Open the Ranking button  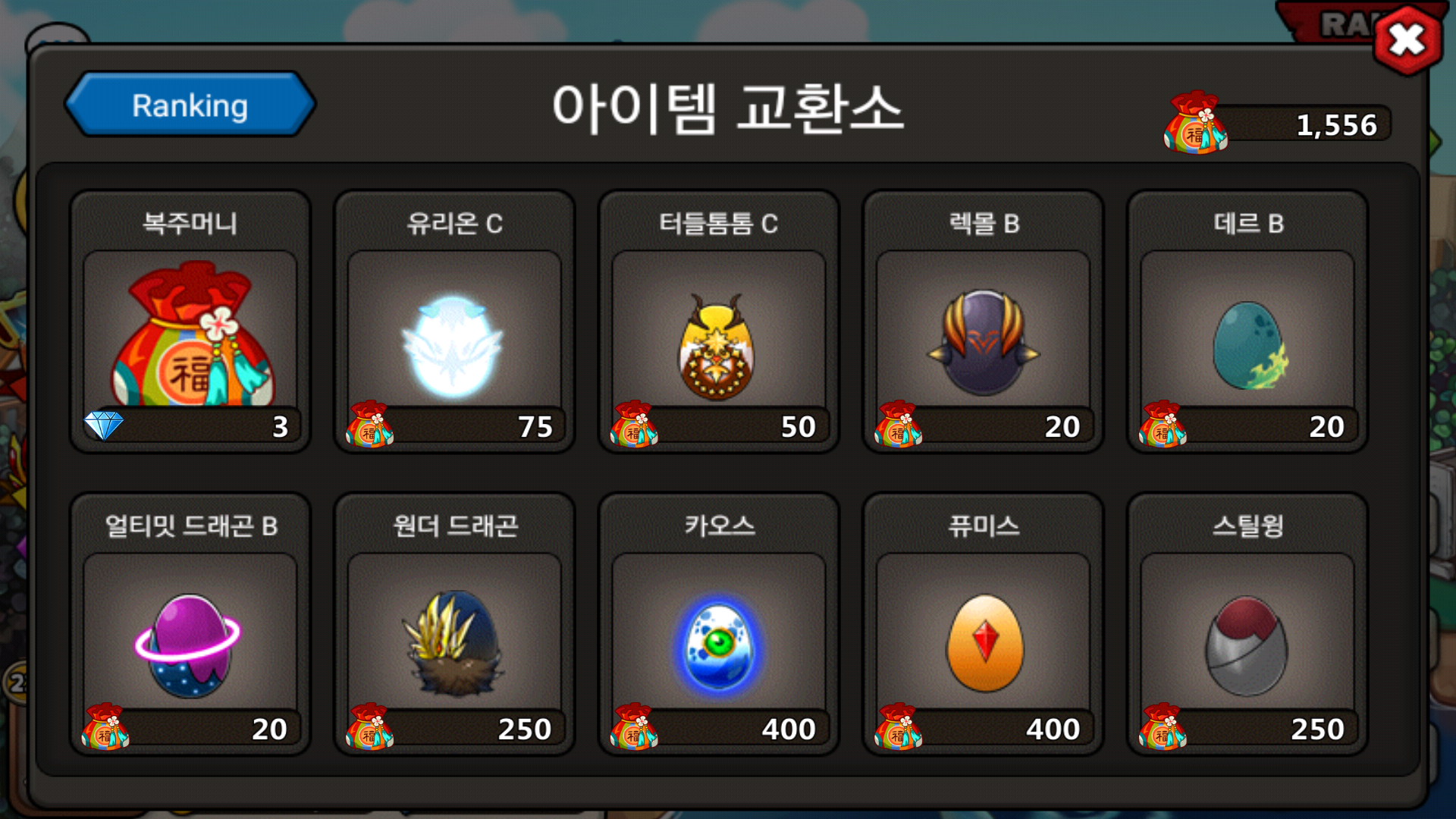point(190,105)
